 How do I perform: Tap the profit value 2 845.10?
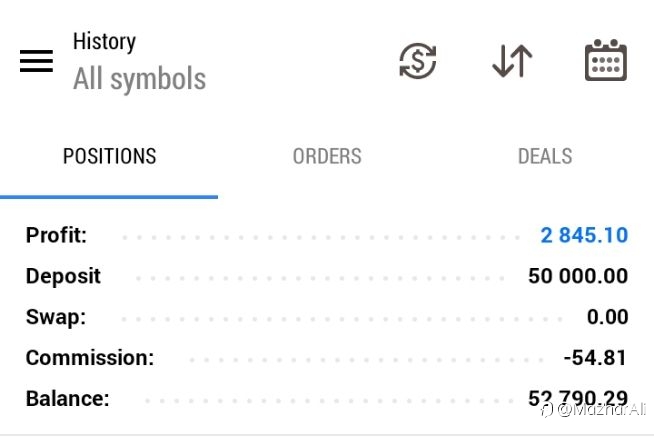(584, 236)
